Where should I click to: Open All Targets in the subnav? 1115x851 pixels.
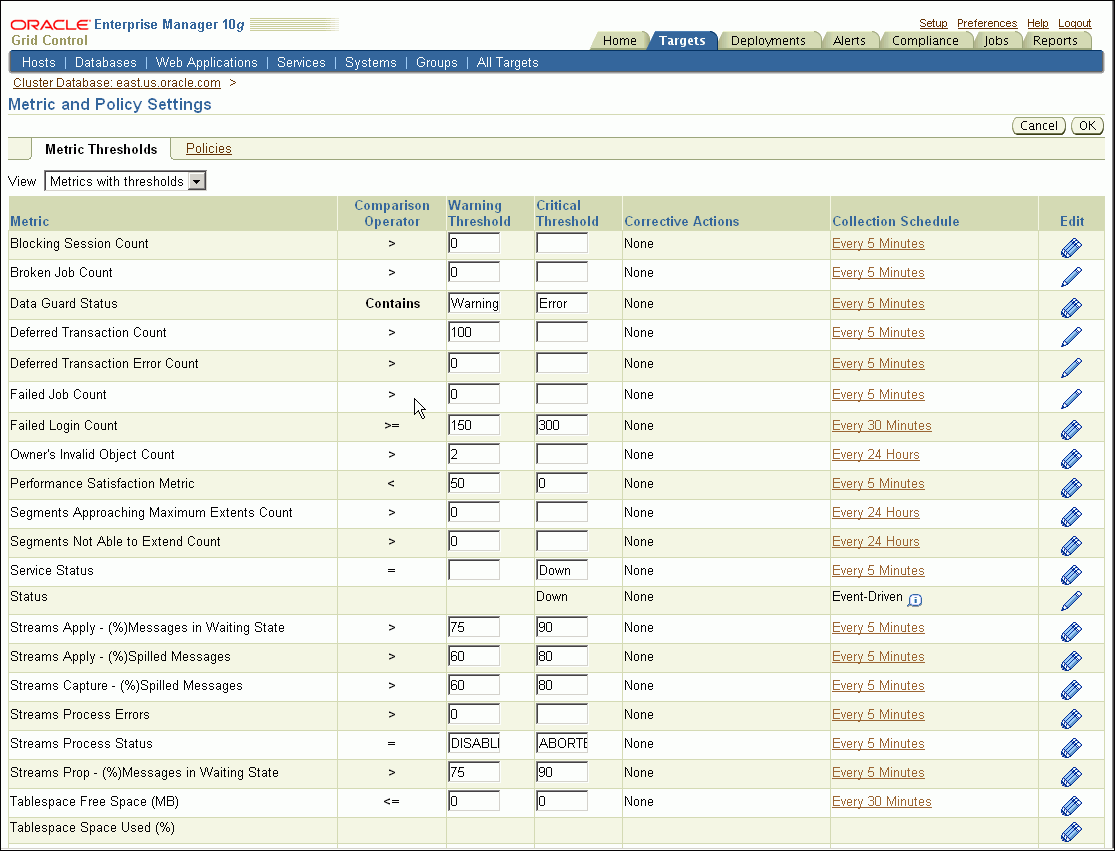pos(508,63)
